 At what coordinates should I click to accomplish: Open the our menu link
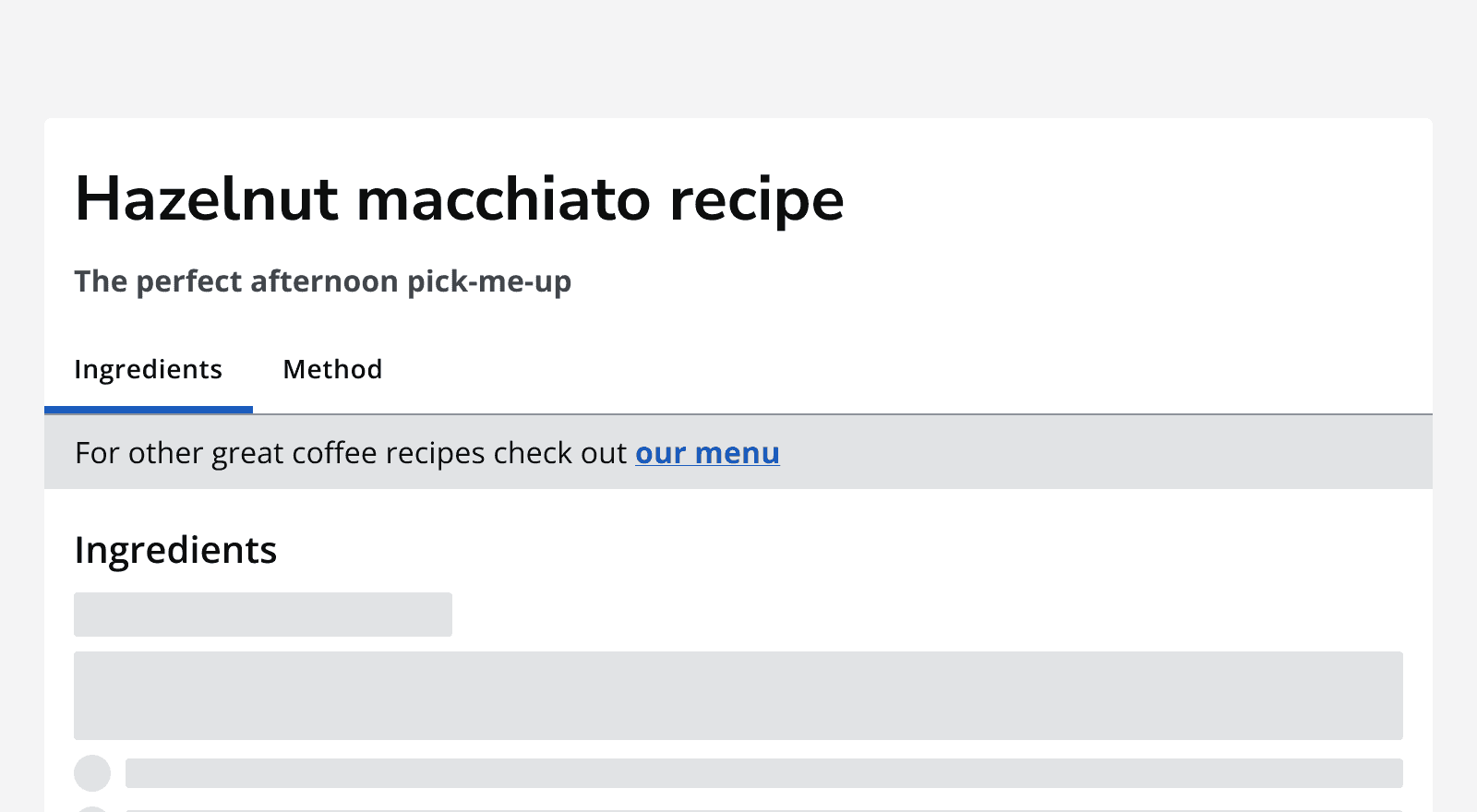point(707,453)
